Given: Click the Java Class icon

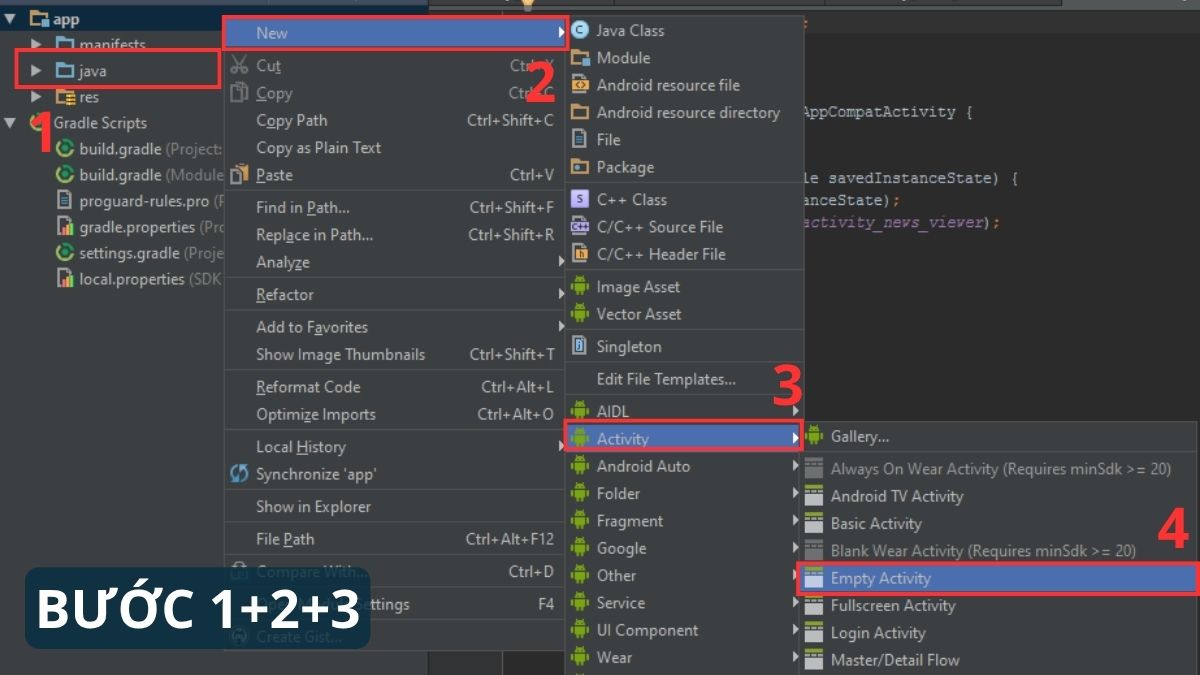Looking at the screenshot, I should [x=580, y=31].
